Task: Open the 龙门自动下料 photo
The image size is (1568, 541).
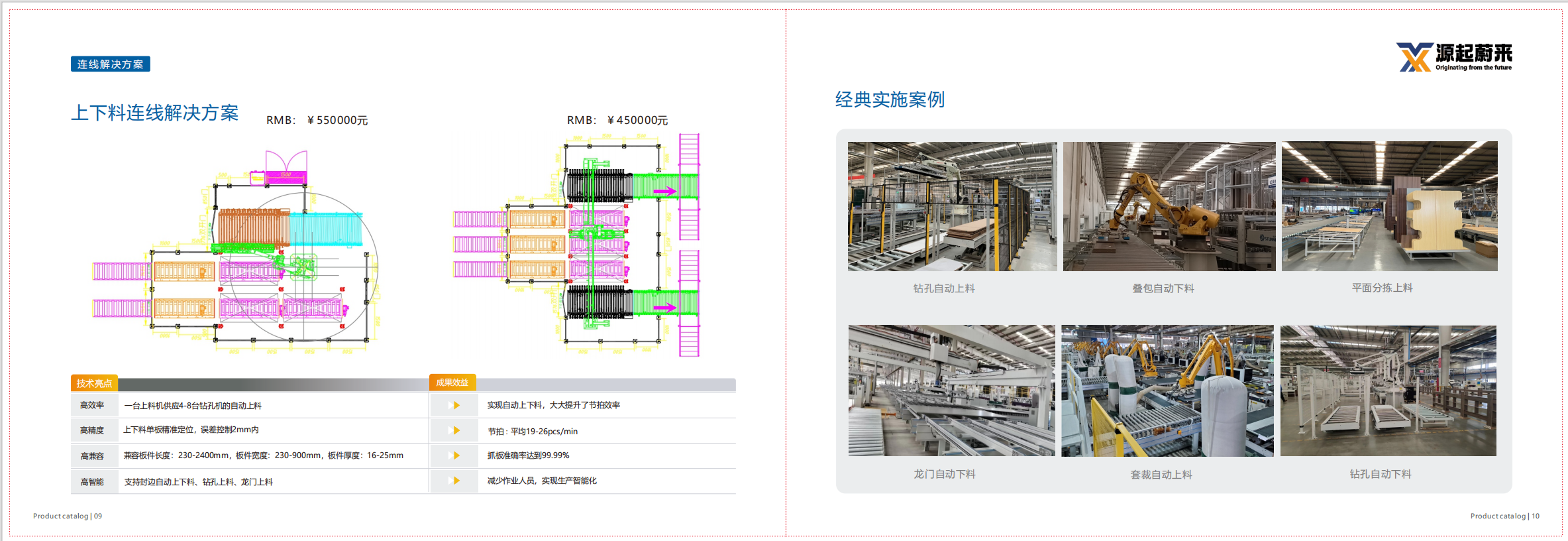Action: [x=951, y=391]
